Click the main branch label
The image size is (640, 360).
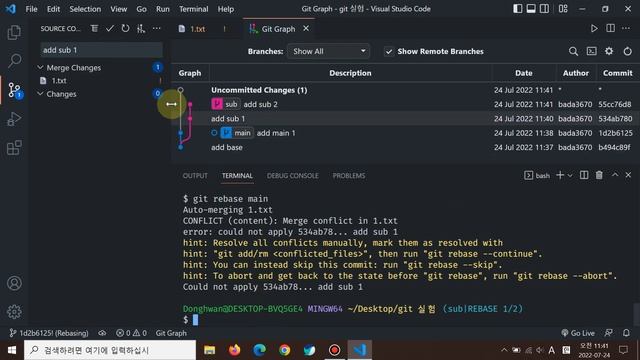(237, 133)
